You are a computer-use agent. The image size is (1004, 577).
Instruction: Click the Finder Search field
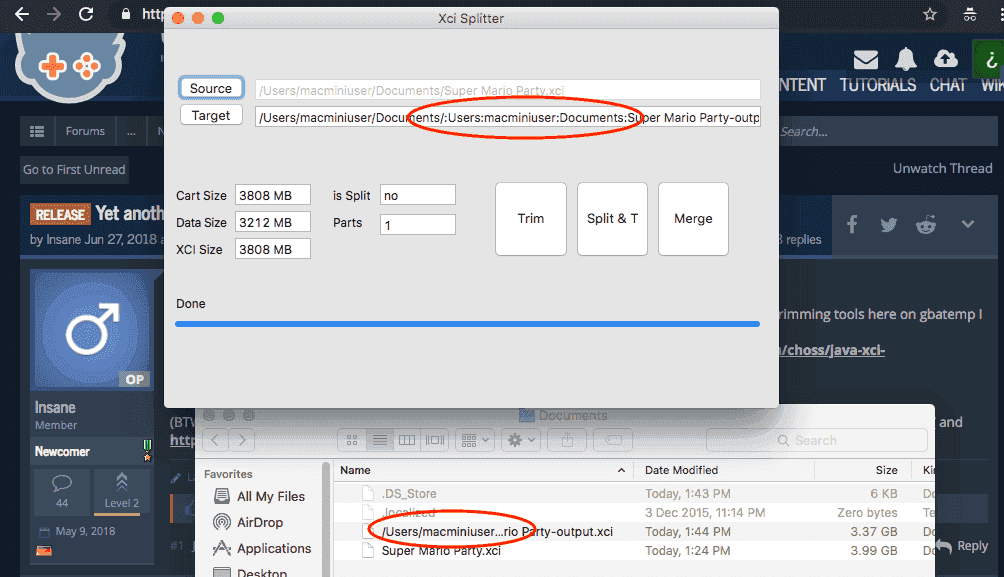817,441
